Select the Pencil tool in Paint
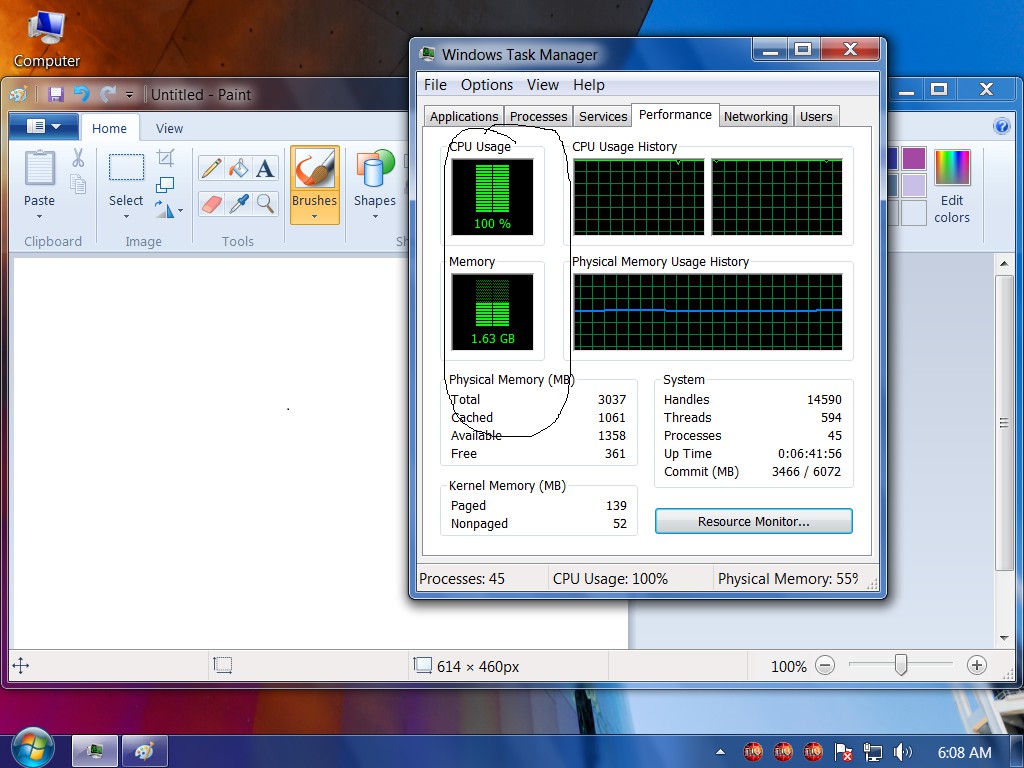 pyautogui.click(x=212, y=168)
